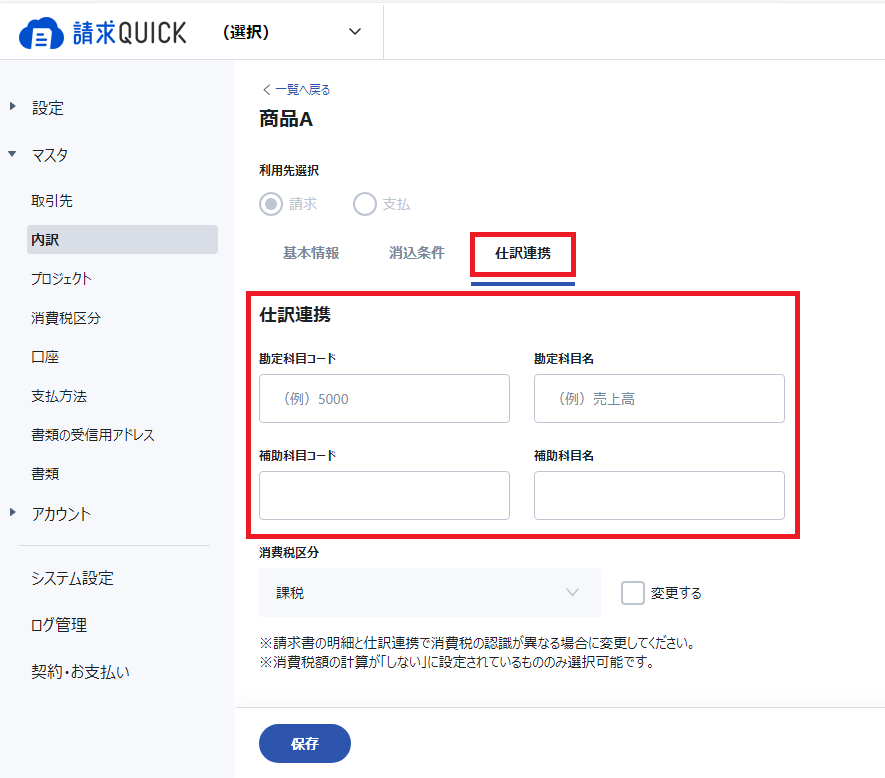The height and width of the screenshot is (778, 885).
Task: Select the 請求 radio button
Action: [271, 204]
